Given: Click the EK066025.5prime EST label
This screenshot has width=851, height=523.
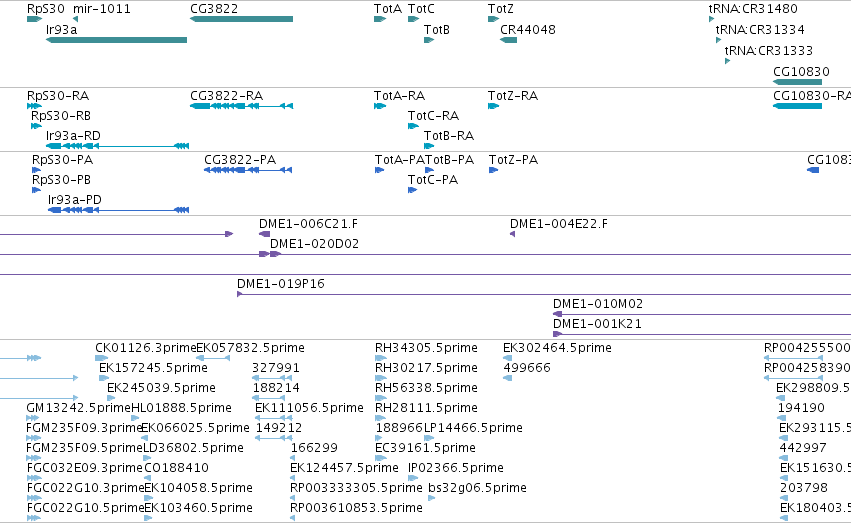Looking at the screenshot, I should [195, 429].
